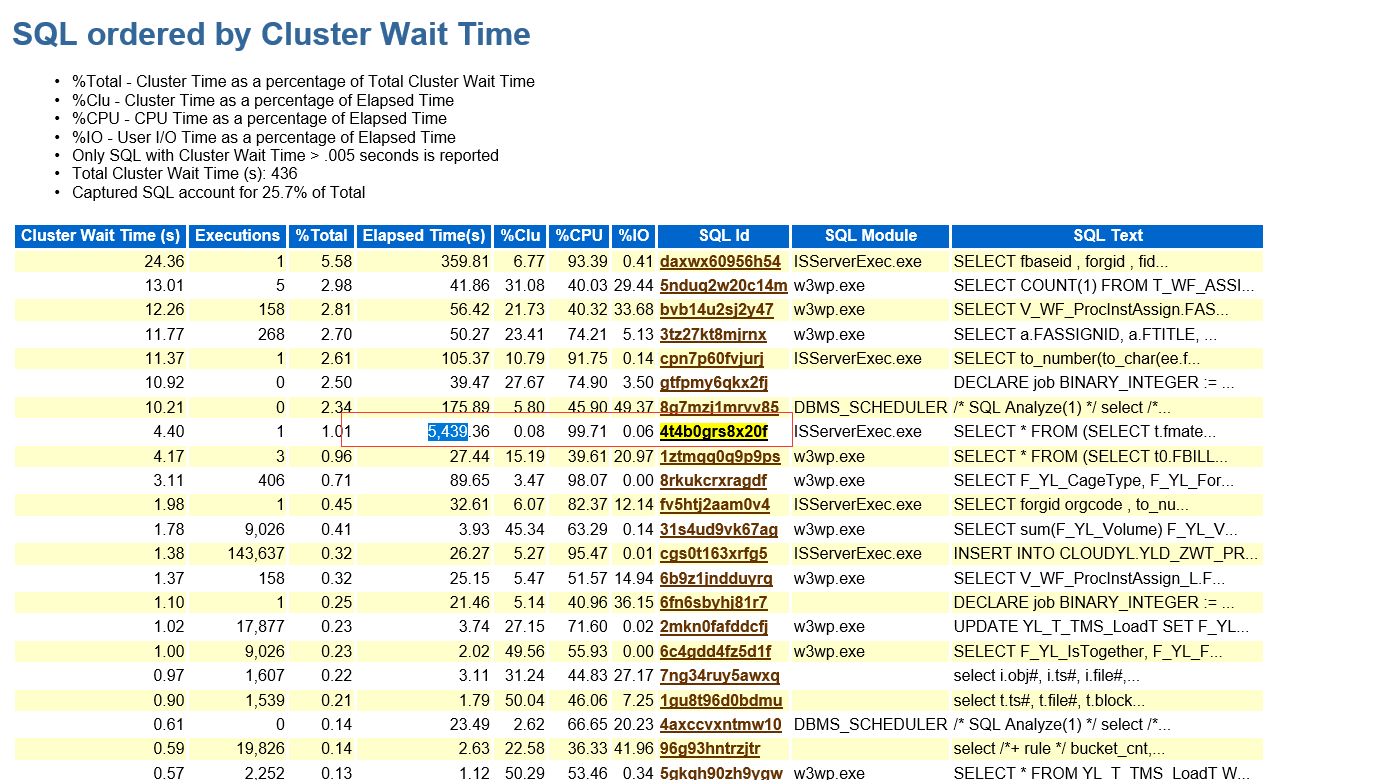Open SQL Id 3tz27kt8mjrnx

[x=713, y=335]
